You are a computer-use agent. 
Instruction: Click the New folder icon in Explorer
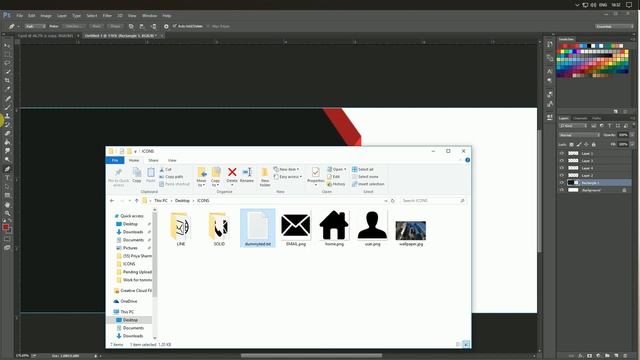point(265,172)
